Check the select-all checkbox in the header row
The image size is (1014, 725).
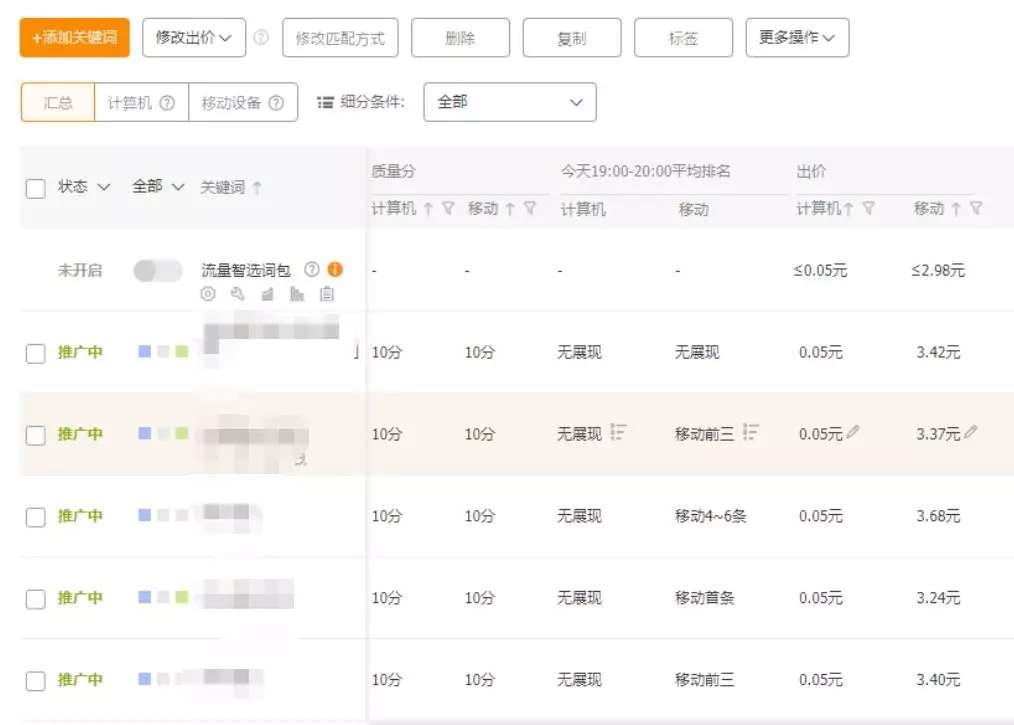(x=37, y=186)
